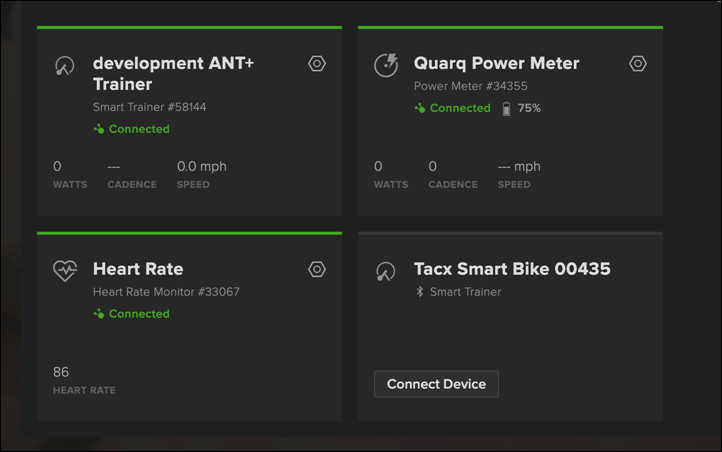Viewport: 722px width, 452px height.
Task: Click the 86 heart rate reading
Action: click(x=61, y=372)
